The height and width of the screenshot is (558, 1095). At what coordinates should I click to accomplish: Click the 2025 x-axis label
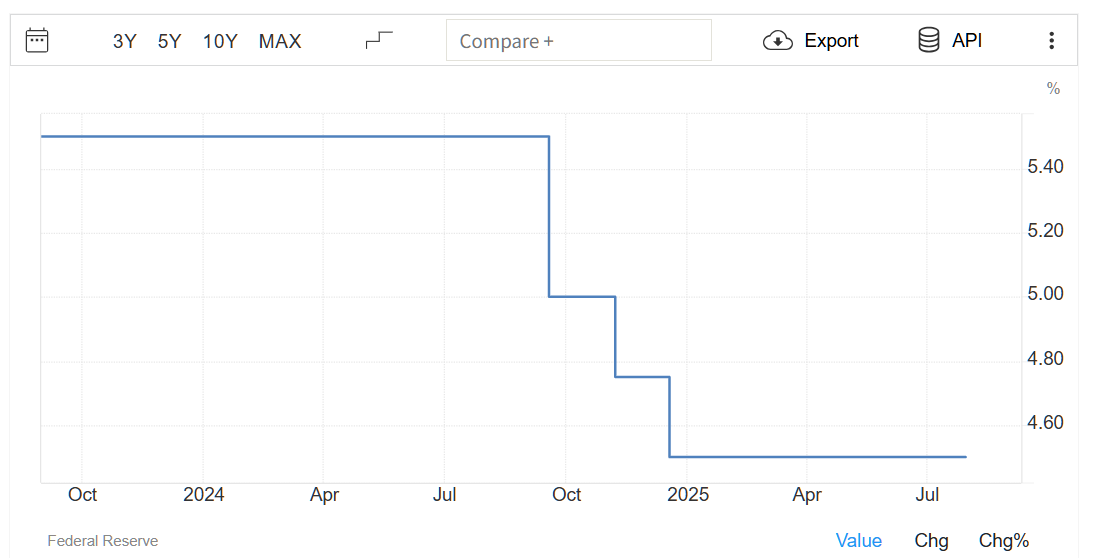(x=688, y=494)
